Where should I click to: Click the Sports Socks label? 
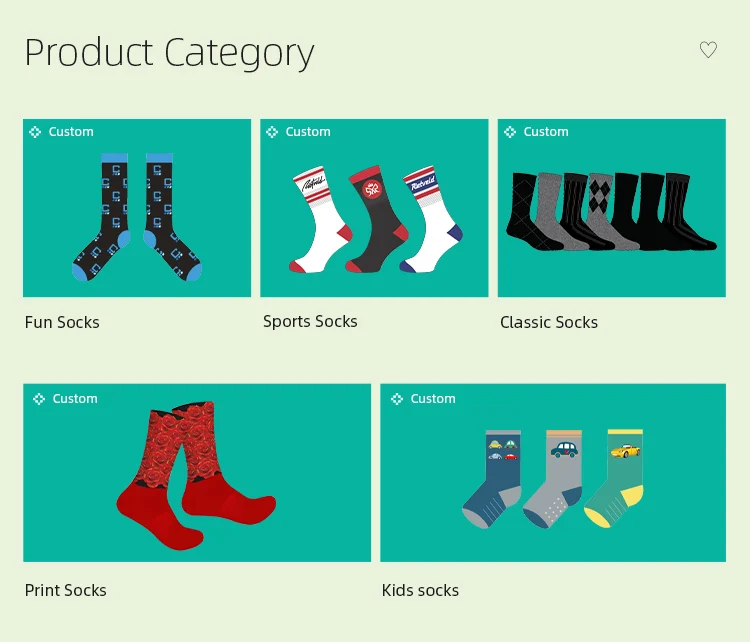[x=310, y=321]
